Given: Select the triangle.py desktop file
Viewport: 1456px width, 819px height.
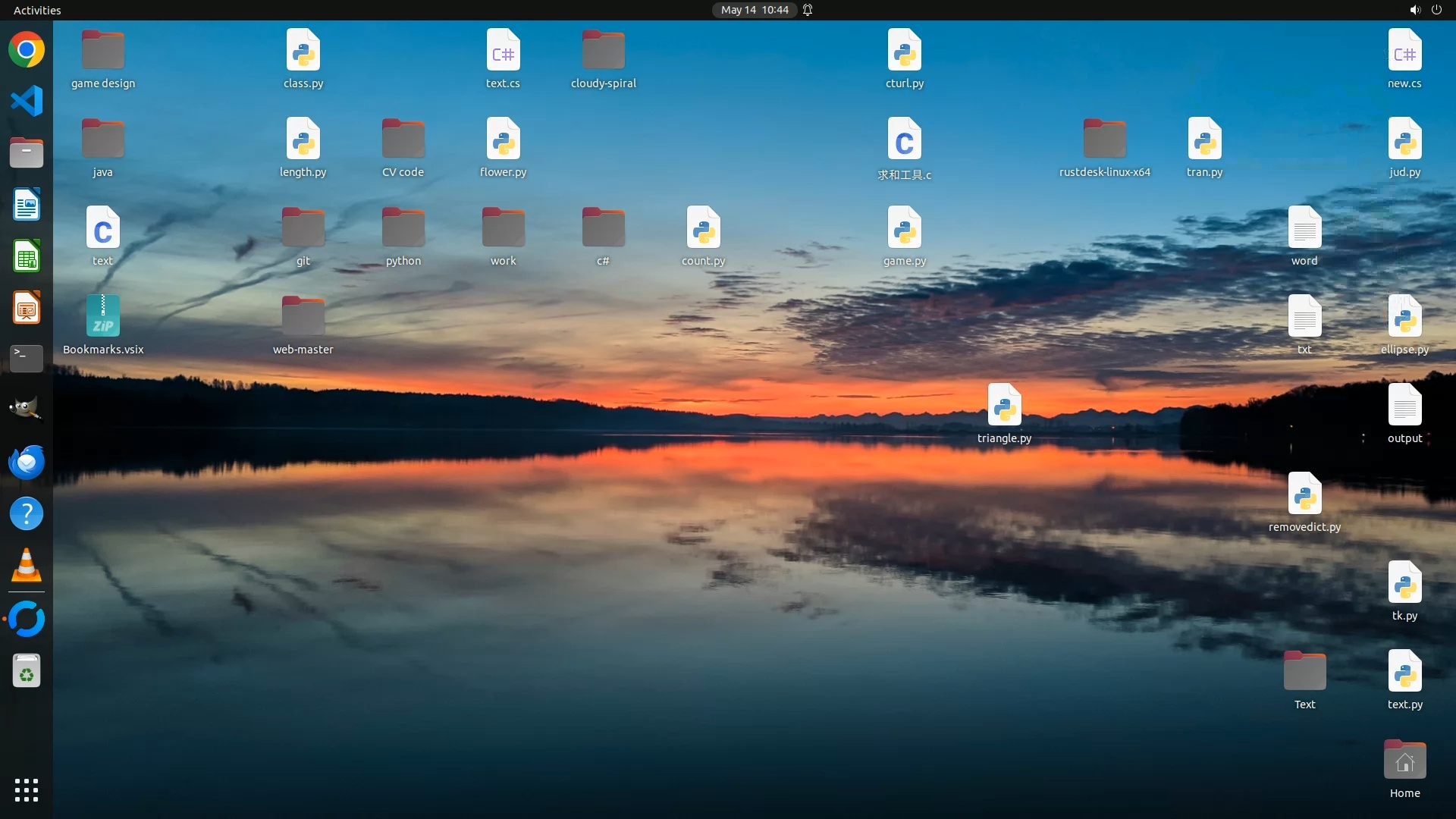Looking at the screenshot, I should 1004,405.
